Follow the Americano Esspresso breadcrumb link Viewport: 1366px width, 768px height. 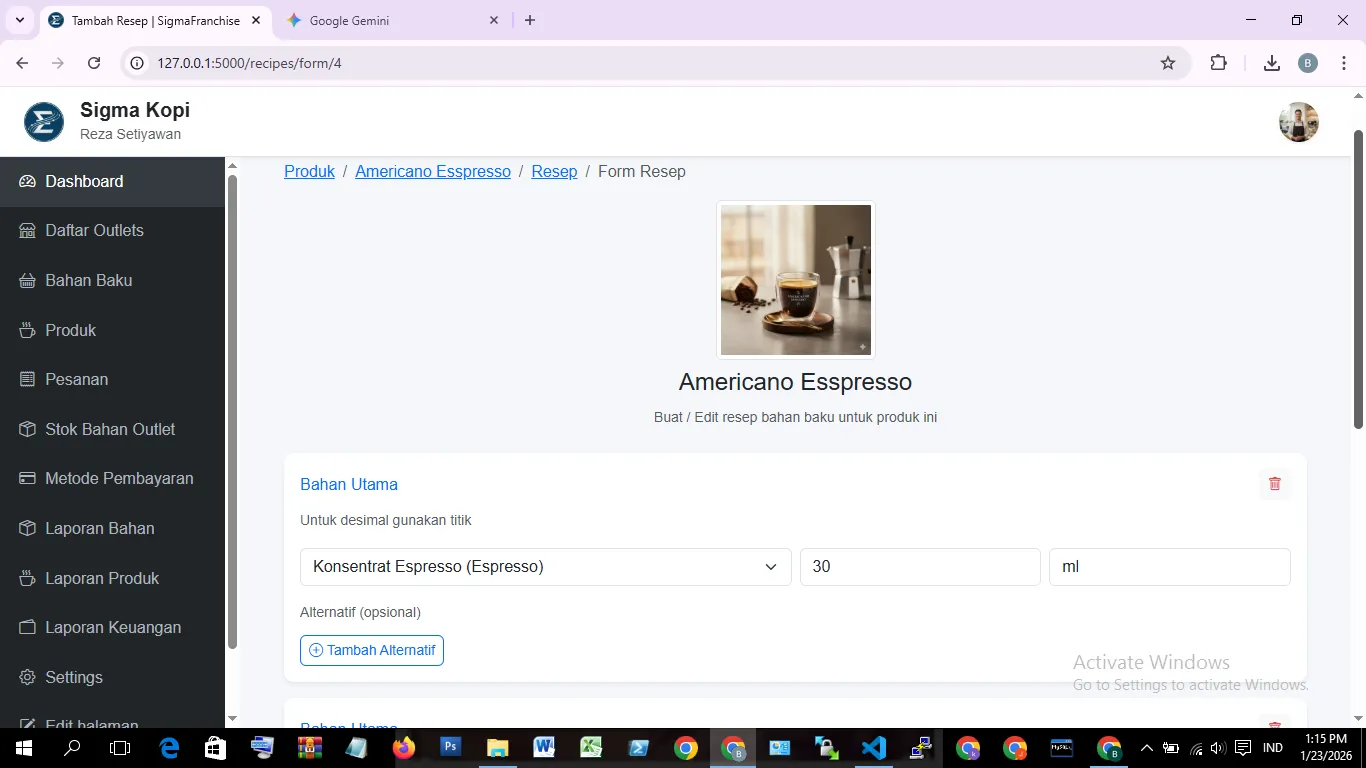[x=433, y=172]
